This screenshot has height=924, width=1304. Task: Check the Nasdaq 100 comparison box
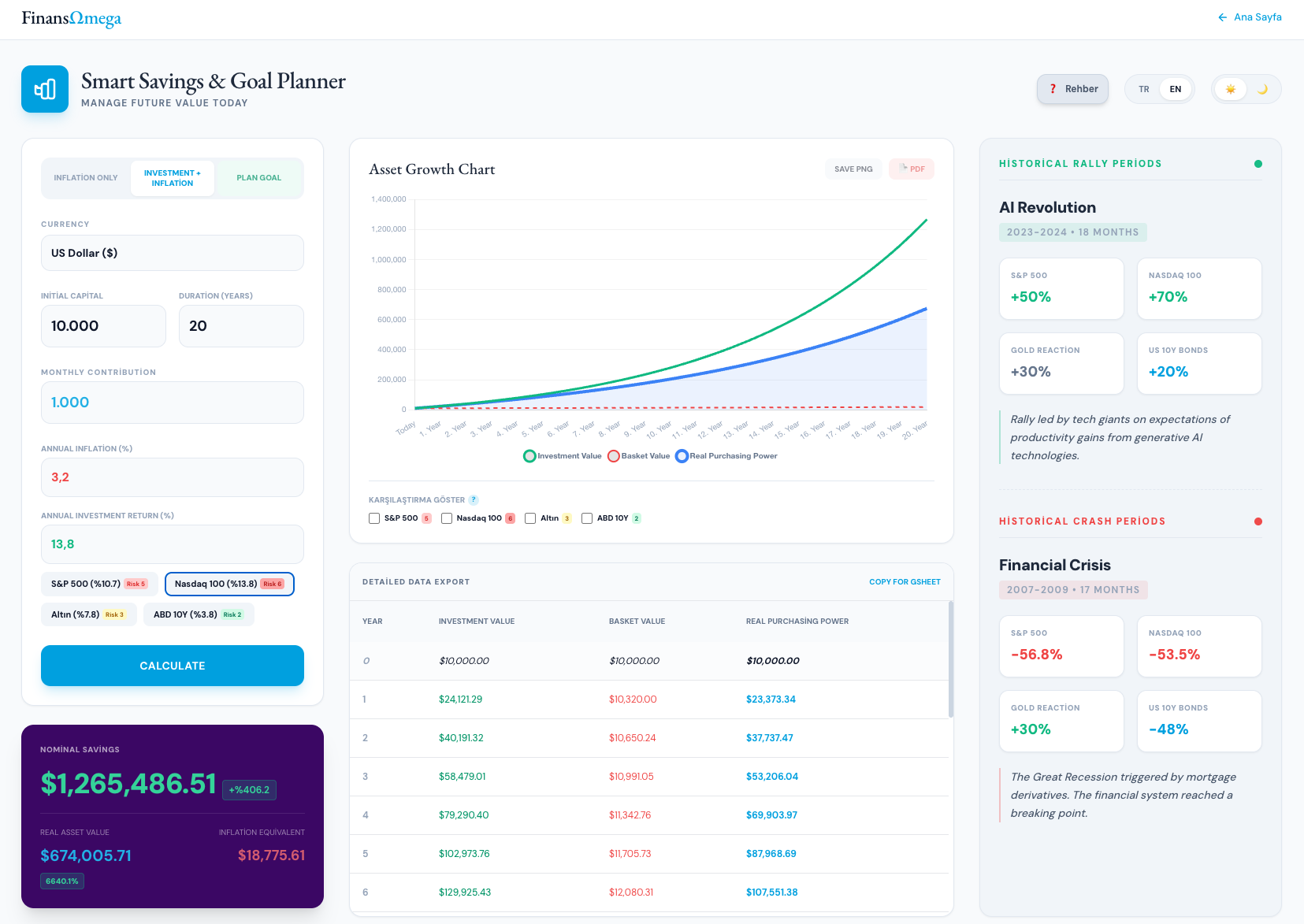point(447,518)
